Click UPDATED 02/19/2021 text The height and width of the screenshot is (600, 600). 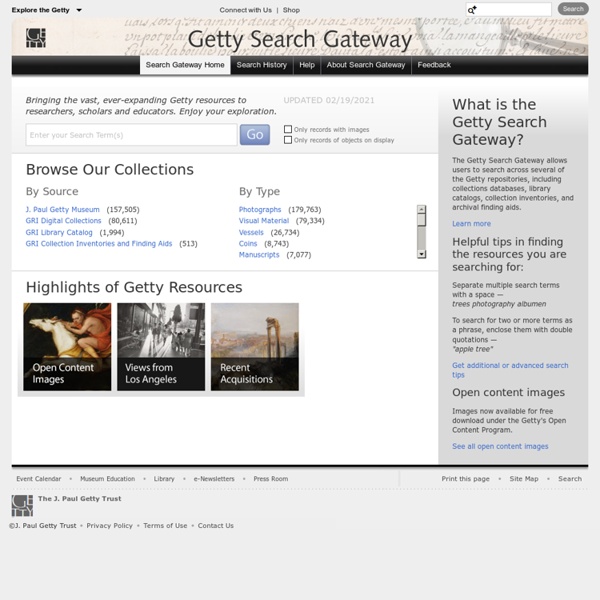pos(329,100)
